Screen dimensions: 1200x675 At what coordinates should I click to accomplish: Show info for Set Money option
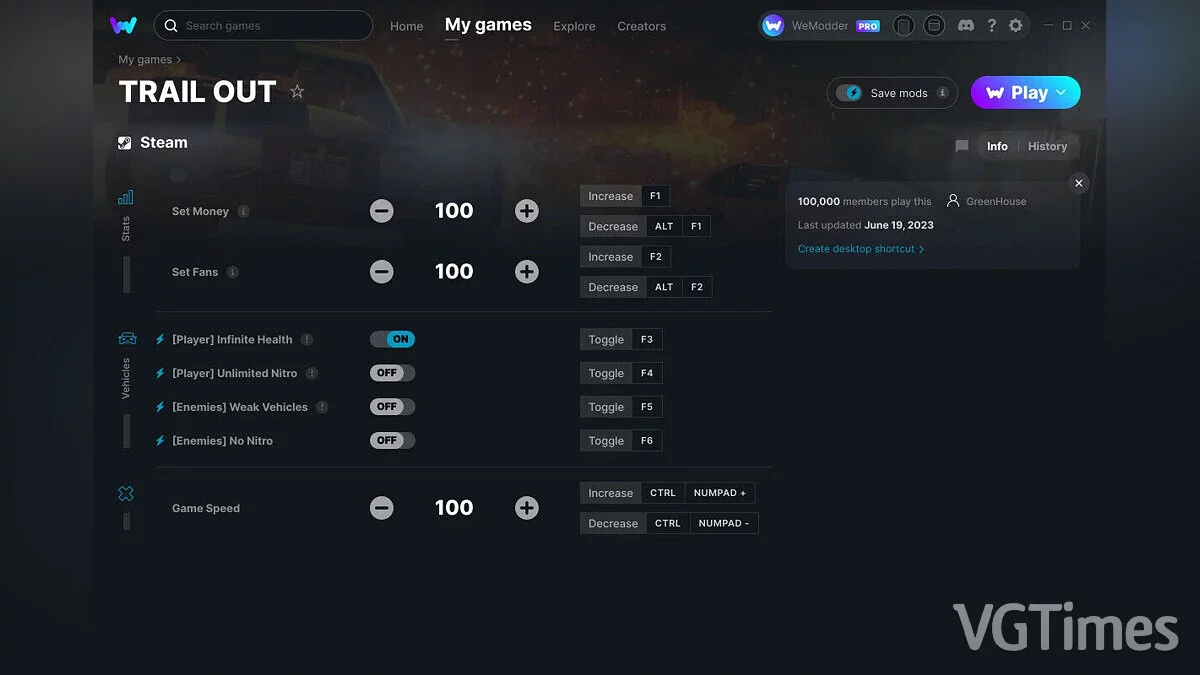pos(244,212)
